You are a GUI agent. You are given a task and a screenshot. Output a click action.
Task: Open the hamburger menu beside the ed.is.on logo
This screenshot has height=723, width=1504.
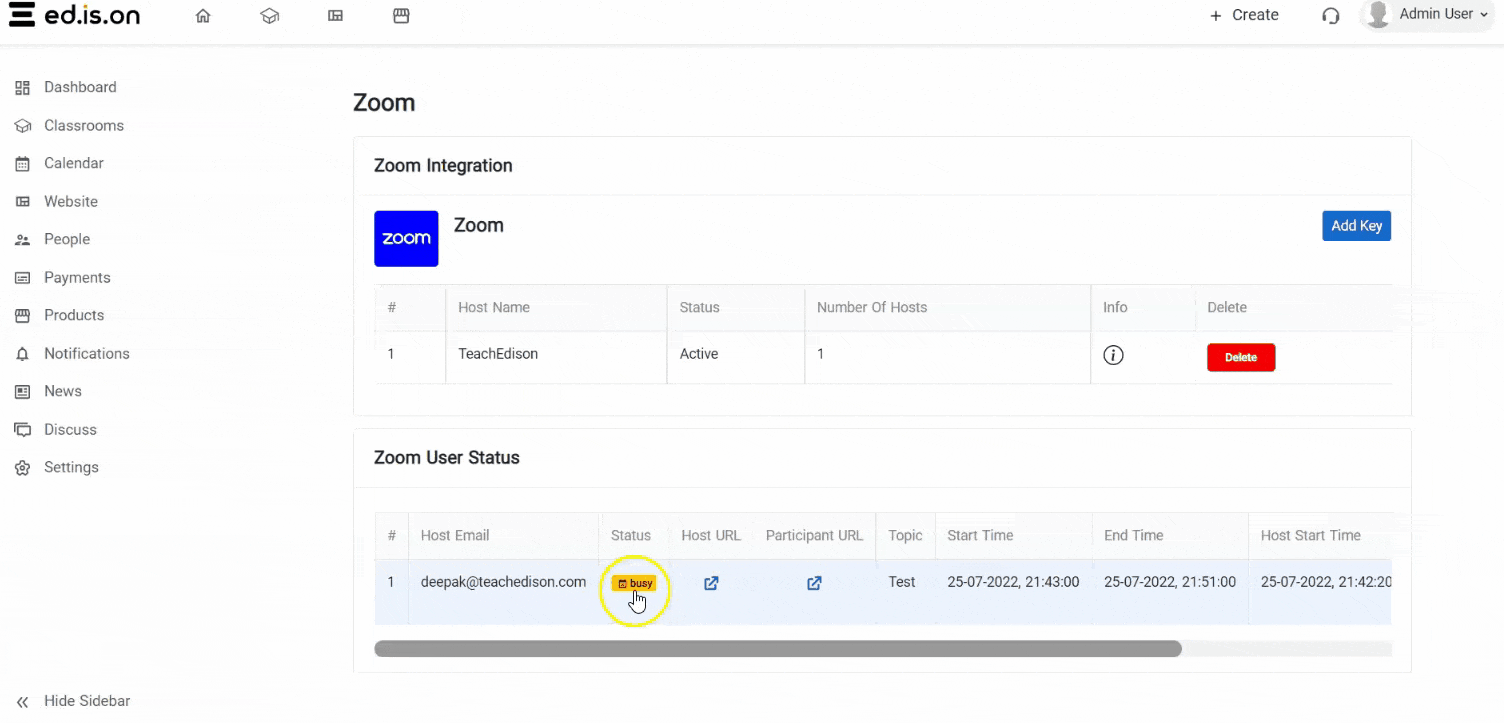coord(22,16)
